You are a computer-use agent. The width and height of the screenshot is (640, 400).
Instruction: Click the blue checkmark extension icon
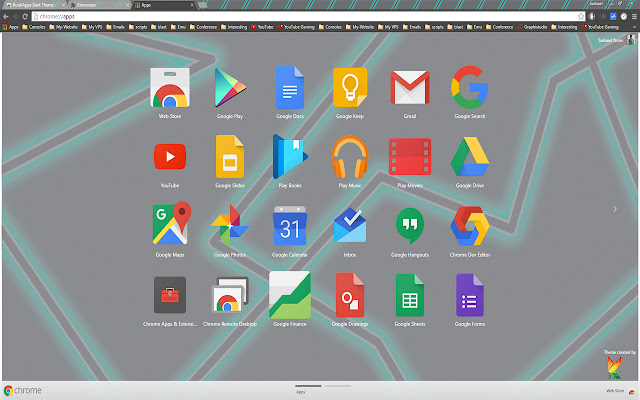613,16
